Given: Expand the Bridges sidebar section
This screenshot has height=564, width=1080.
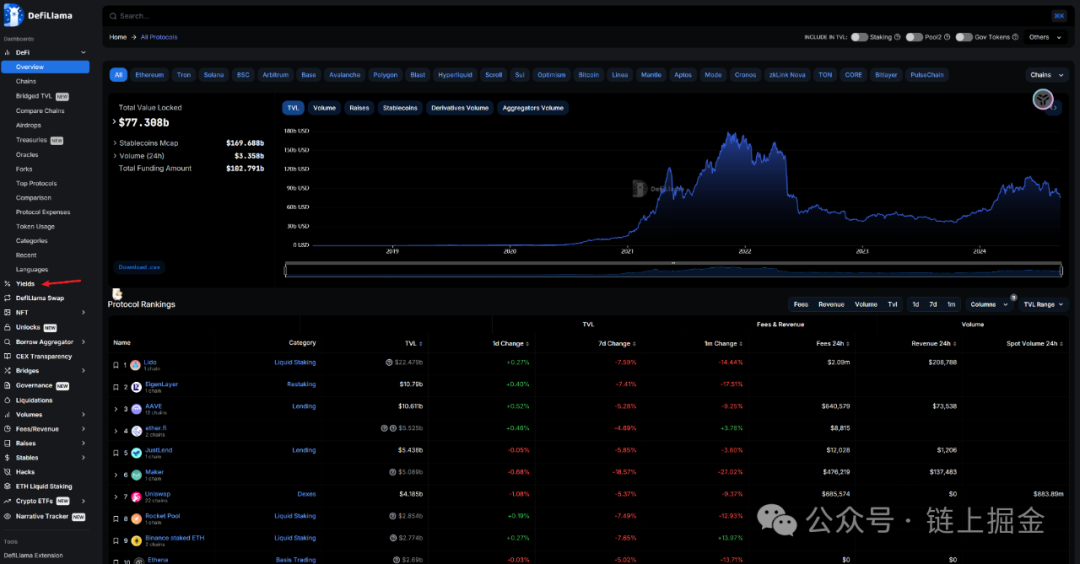Looking at the screenshot, I should pos(84,370).
